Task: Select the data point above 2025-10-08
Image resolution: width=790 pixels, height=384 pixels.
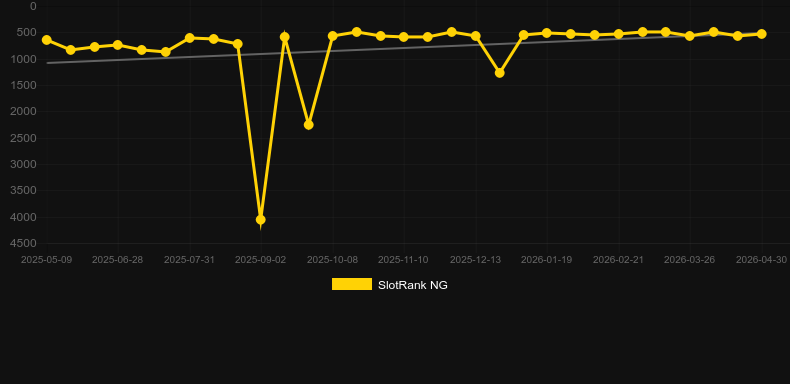Action: (333, 36)
